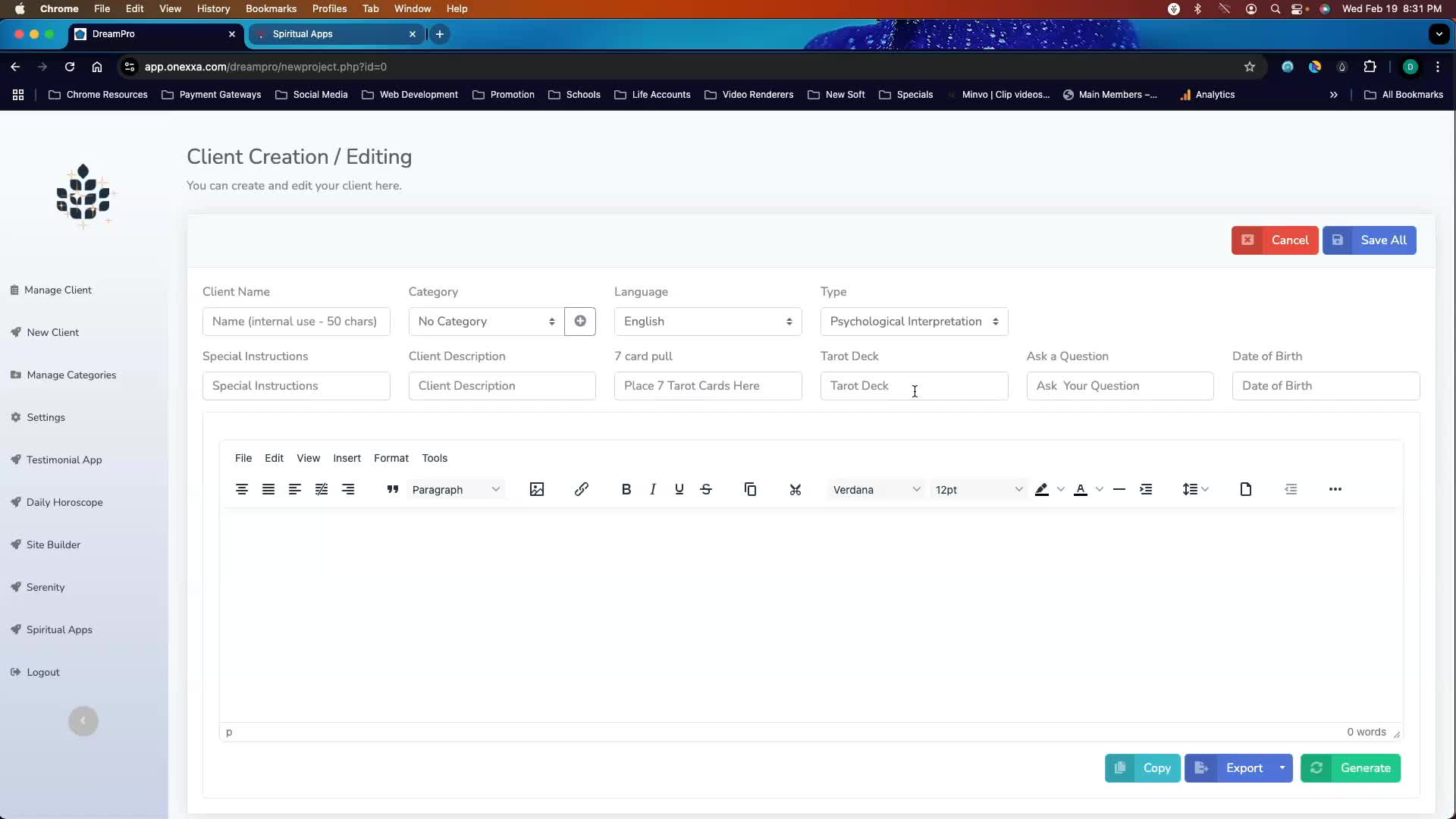Click the Save All button

1370,240
